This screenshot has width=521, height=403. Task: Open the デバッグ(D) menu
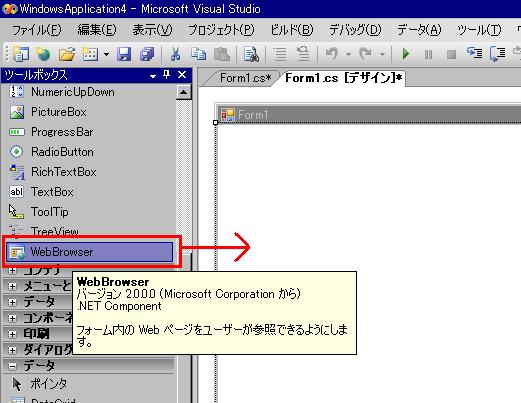(355, 30)
